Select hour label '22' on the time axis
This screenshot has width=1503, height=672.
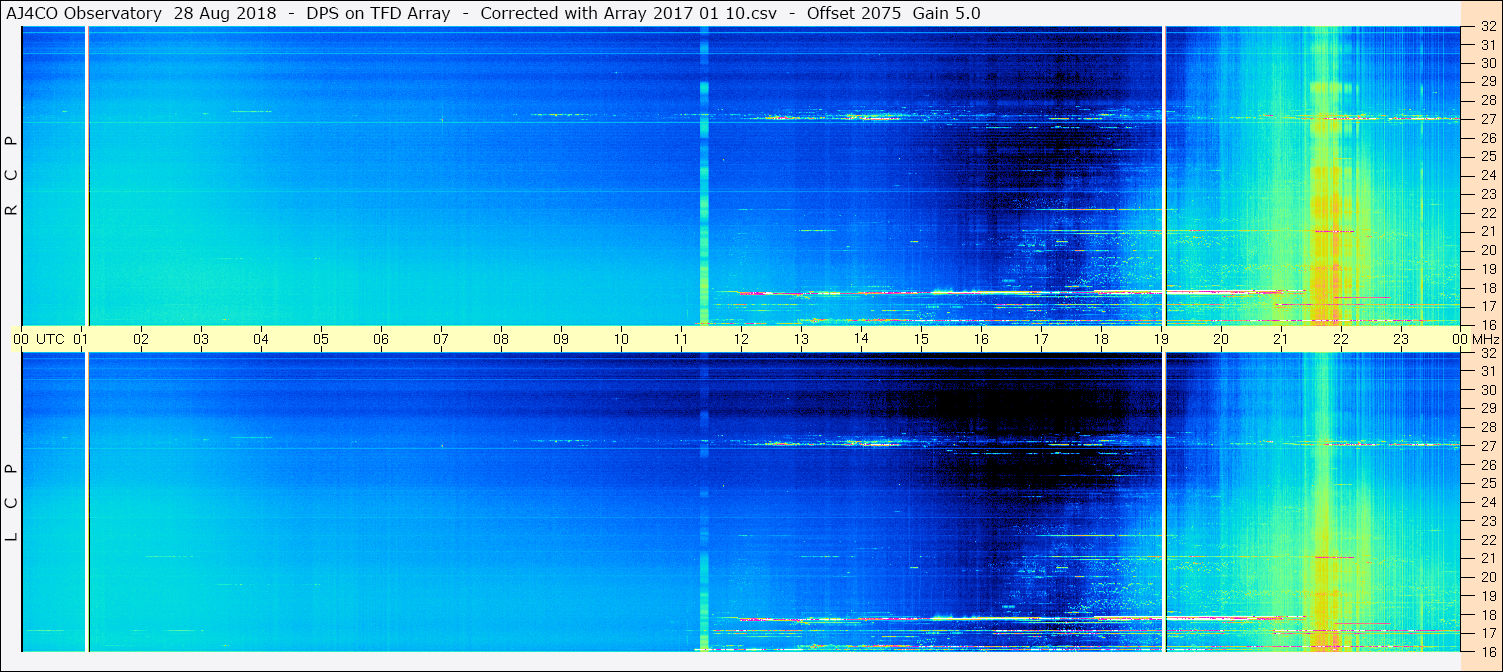(1341, 339)
